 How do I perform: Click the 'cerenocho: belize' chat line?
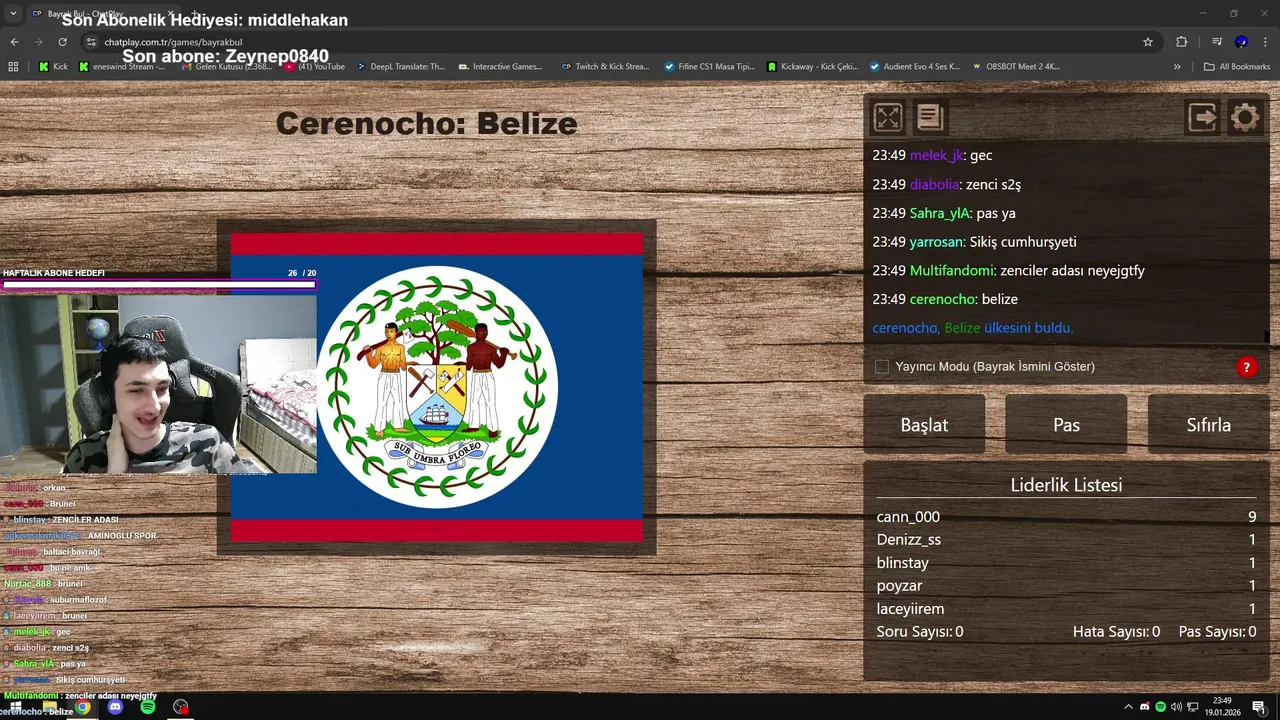tap(945, 299)
